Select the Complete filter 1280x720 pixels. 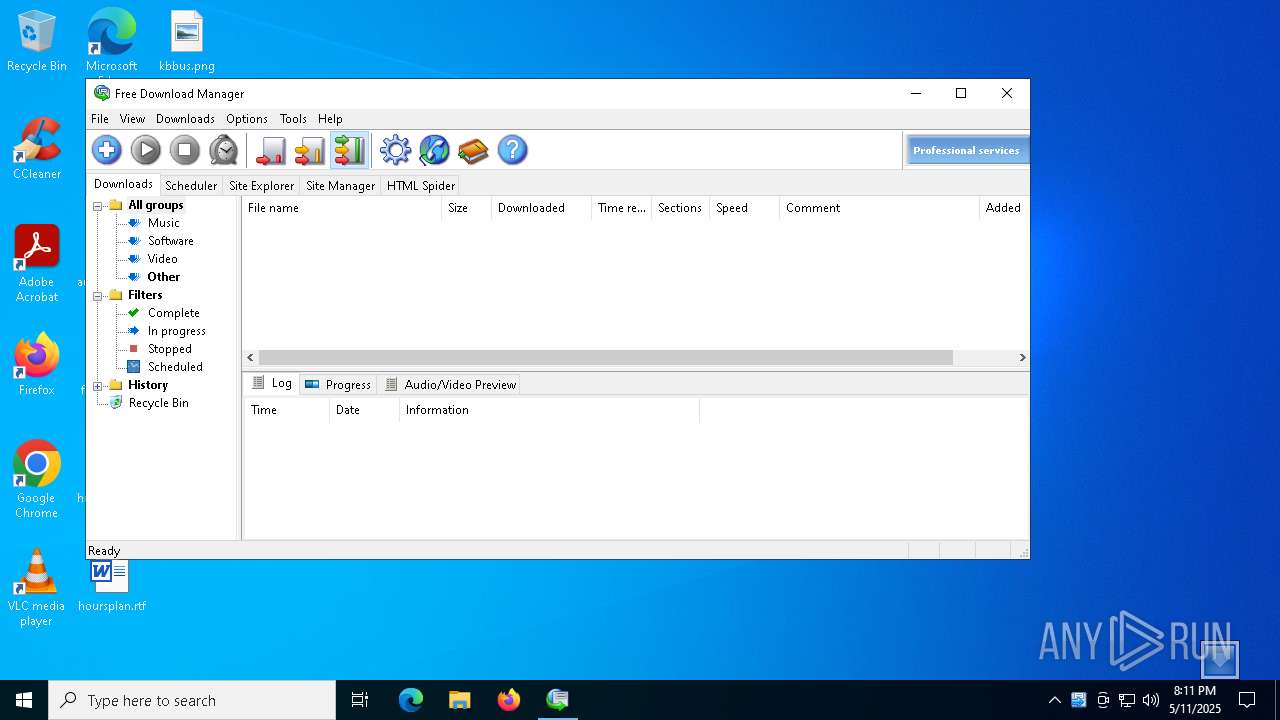pyautogui.click(x=174, y=313)
